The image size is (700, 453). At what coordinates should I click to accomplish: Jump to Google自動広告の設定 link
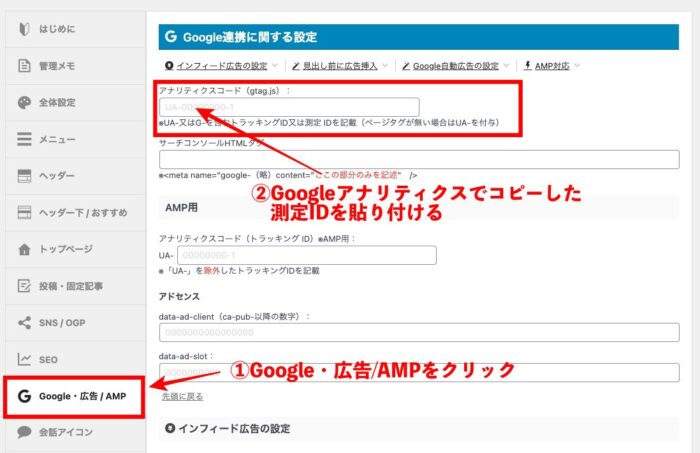(x=456, y=66)
